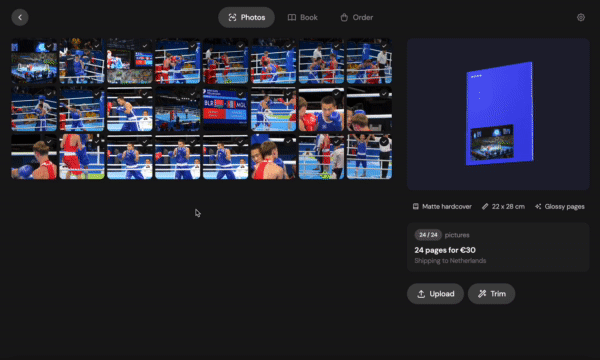This screenshot has height=360, width=600.
Task: Select the photo of the boxer raising both arms
Action: [x=369, y=157]
